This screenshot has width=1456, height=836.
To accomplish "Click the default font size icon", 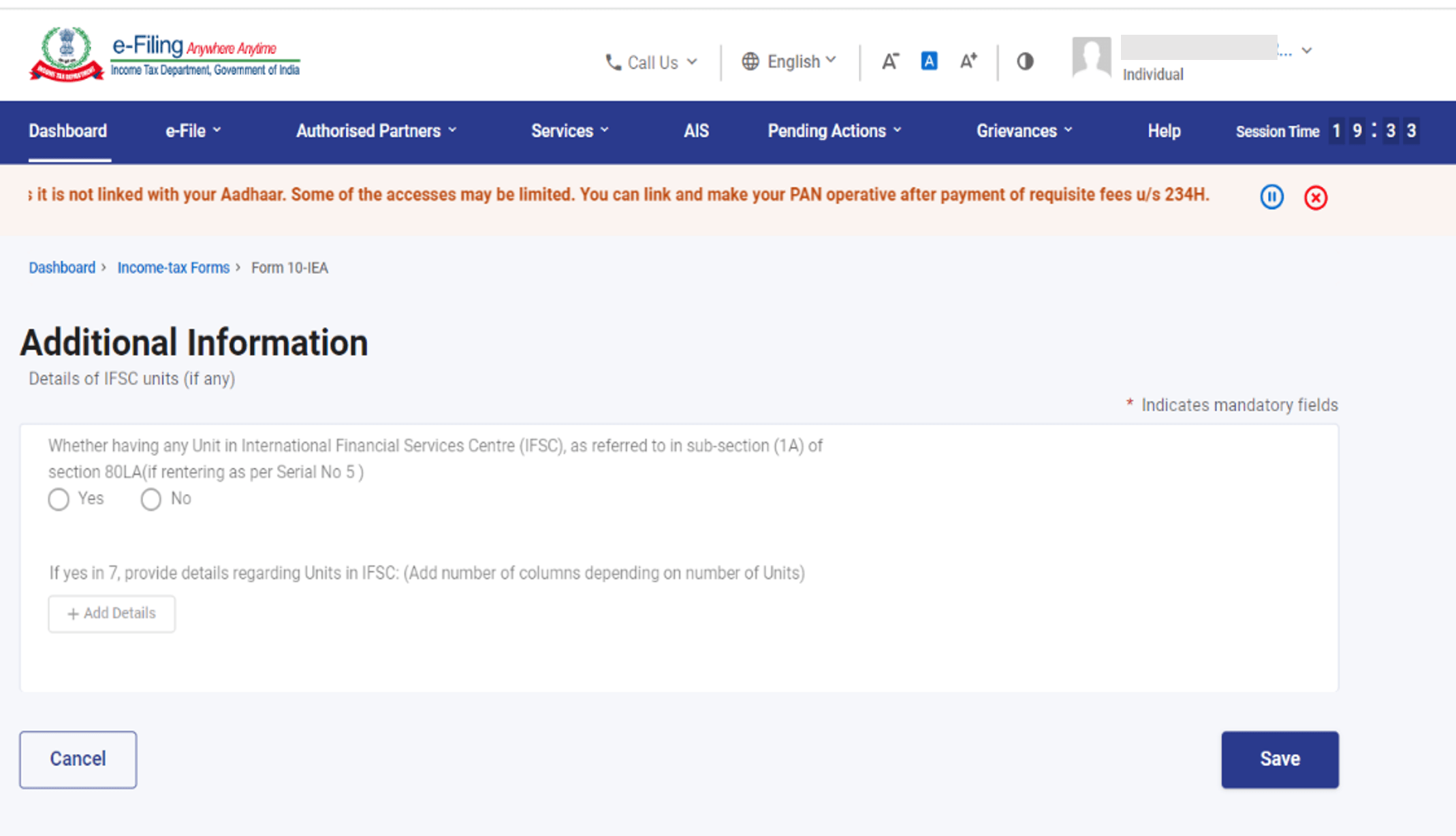I will (x=929, y=61).
